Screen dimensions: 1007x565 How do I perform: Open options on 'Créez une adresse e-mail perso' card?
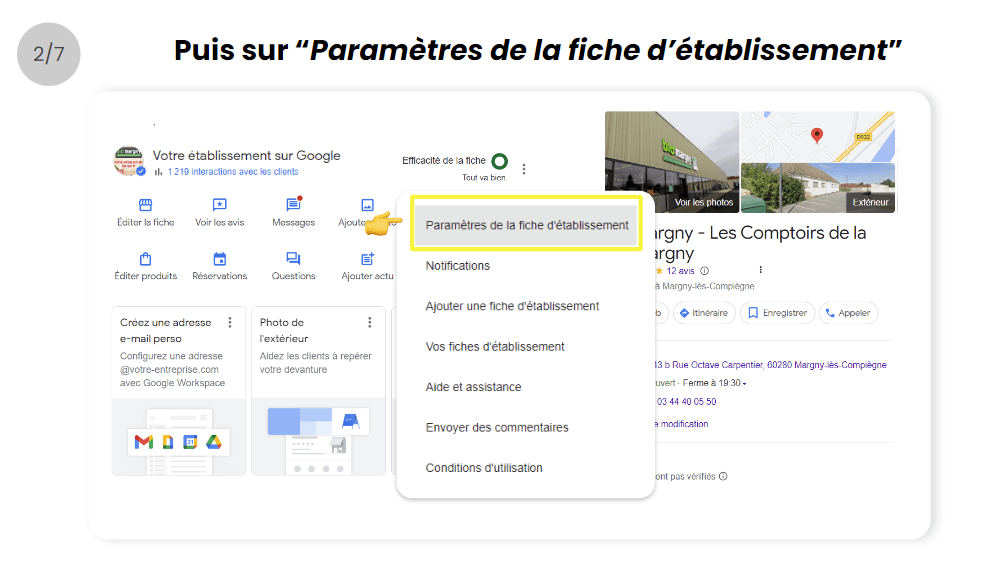coord(230,322)
